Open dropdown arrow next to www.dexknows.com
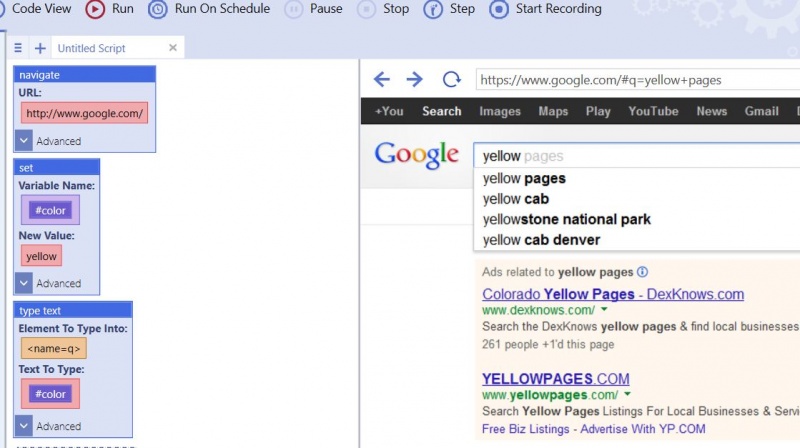Screen dimensions: 800x448 (604, 309)
